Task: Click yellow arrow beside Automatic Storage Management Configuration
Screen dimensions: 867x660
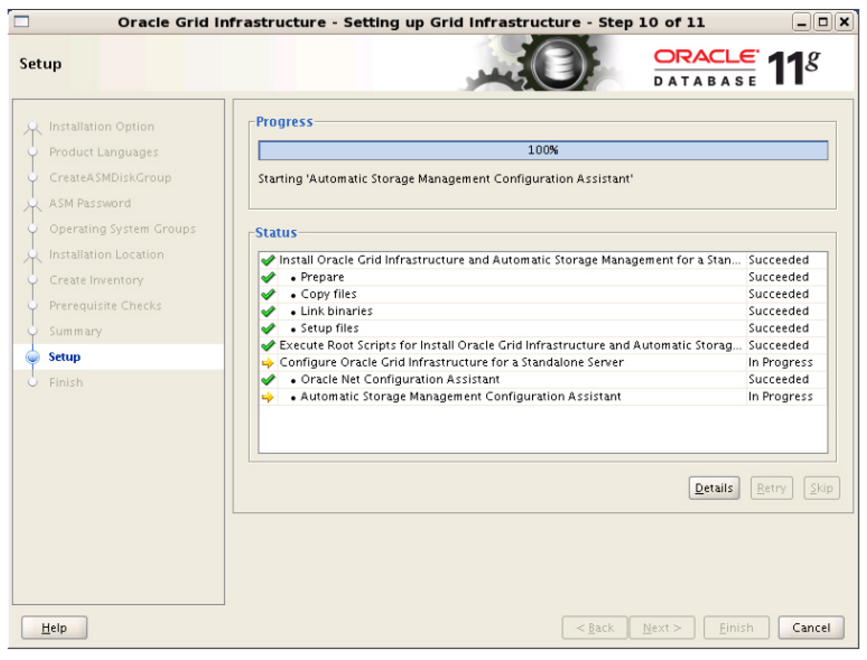Action: pyautogui.click(x=268, y=397)
